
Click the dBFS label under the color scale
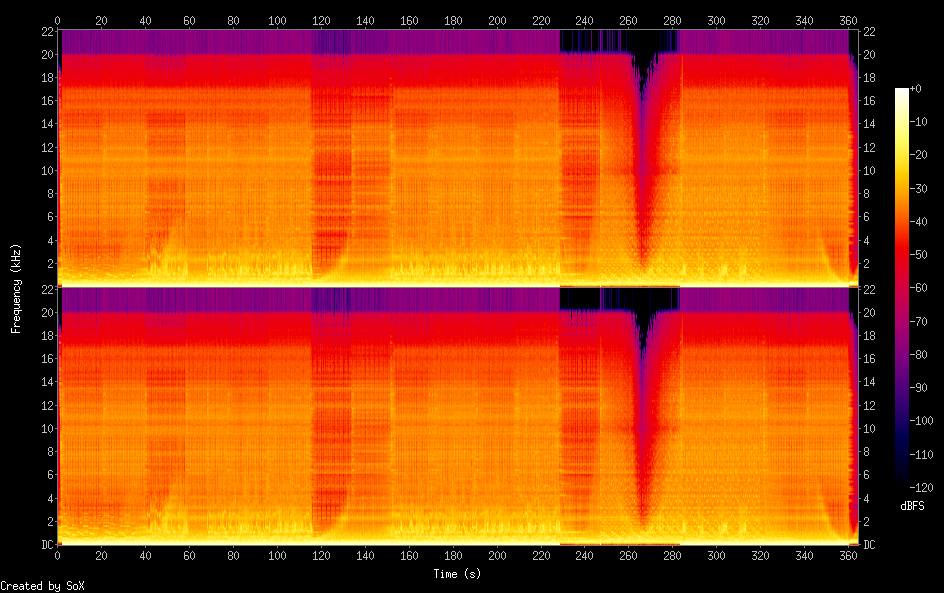(x=912, y=506)
